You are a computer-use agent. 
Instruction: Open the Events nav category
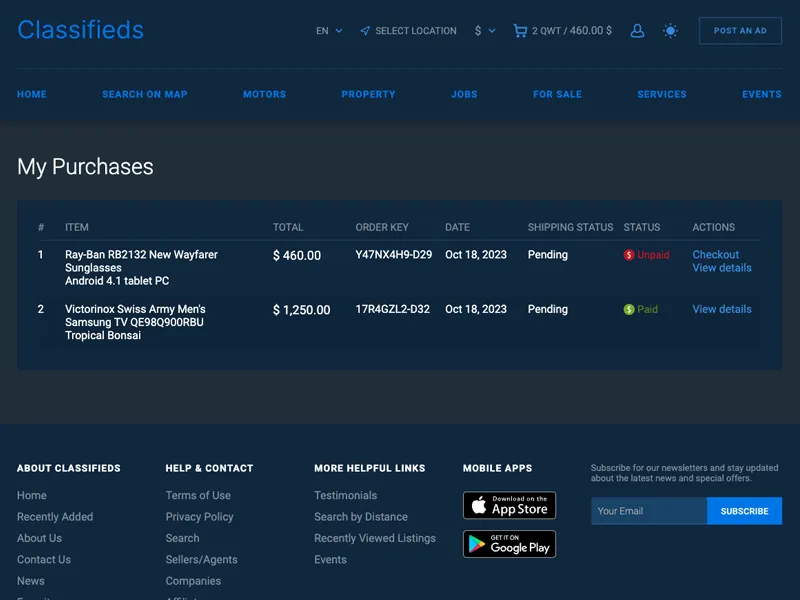[762, 94]
